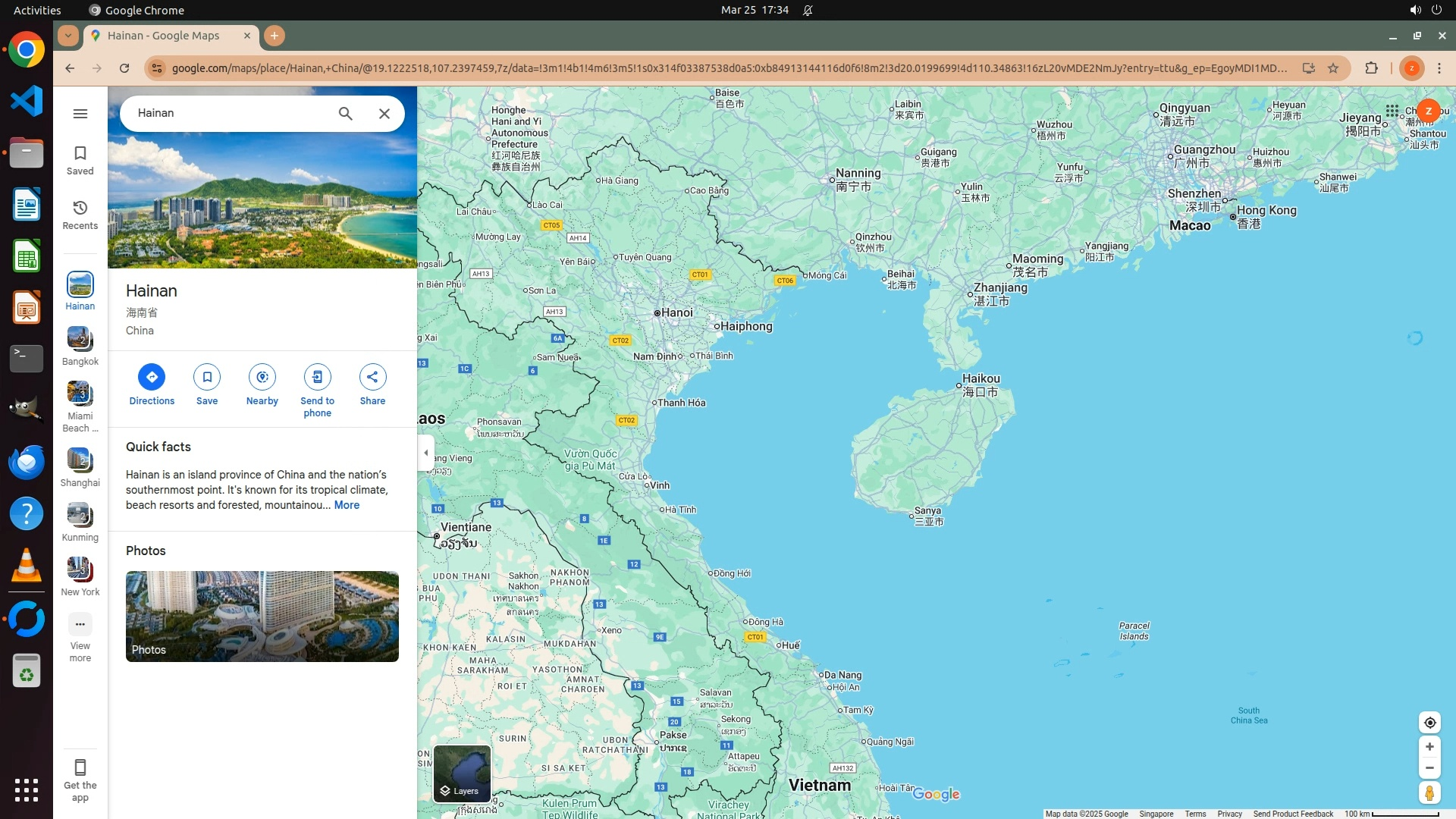Open the Hainan Photos thumbnail
The image size is (1456, 819).
(x=262, y=616)
